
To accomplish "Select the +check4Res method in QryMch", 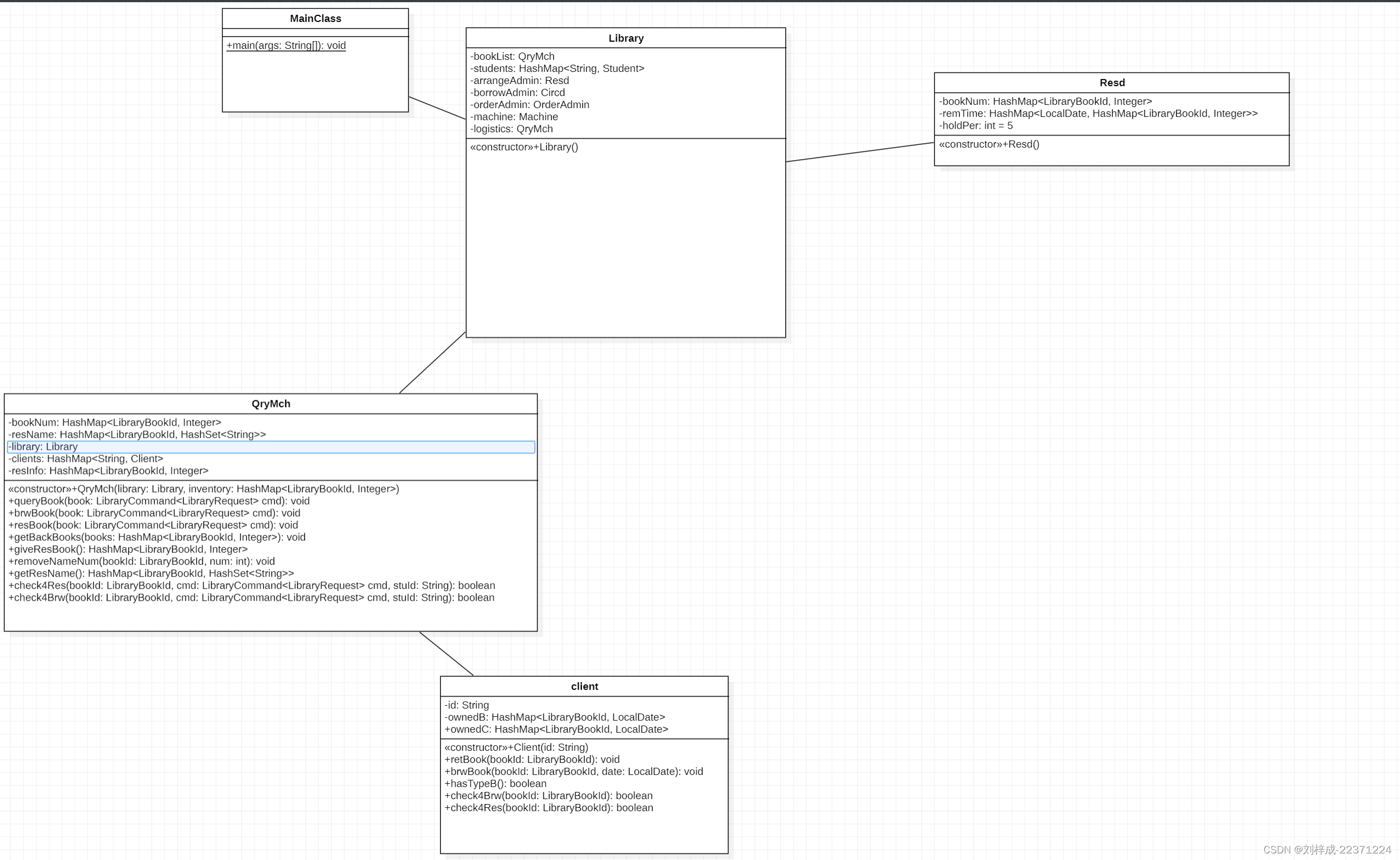I will click(252, 586).
